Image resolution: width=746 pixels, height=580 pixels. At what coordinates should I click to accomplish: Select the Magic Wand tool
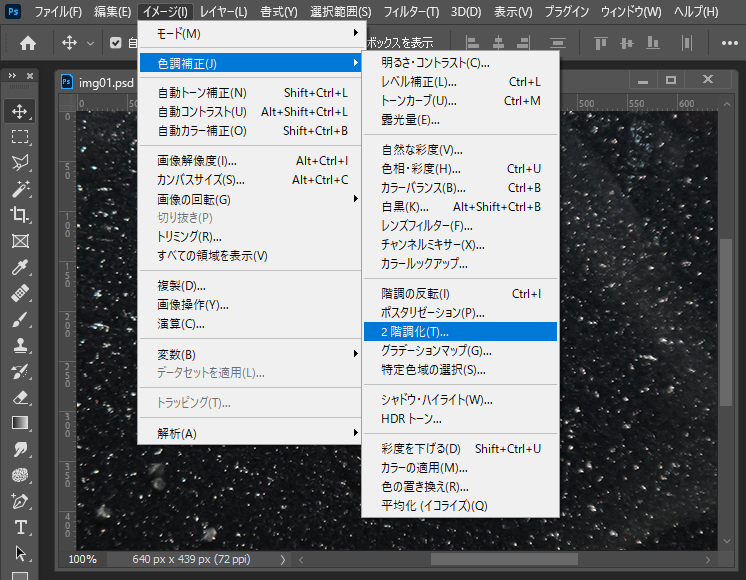(20, 189)
